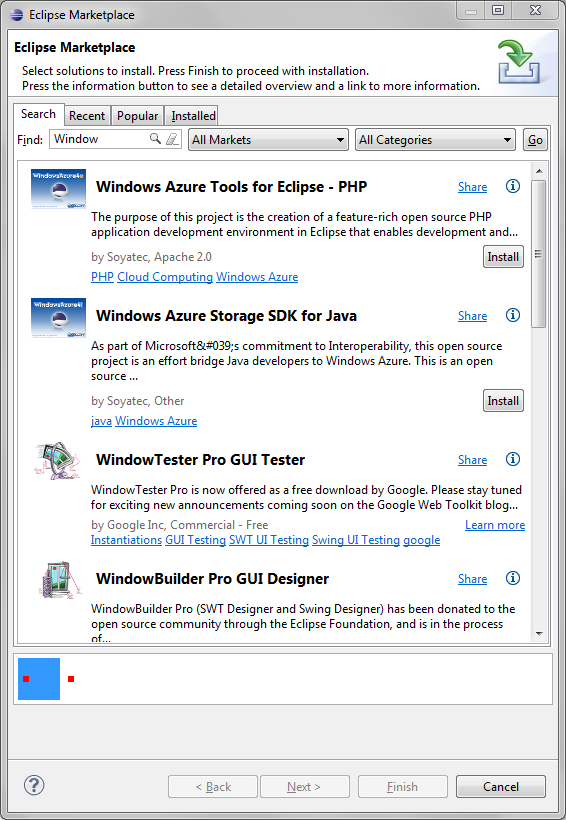
Task: Click Learn more link for WindowTester Pro
Action: [495, 525]
